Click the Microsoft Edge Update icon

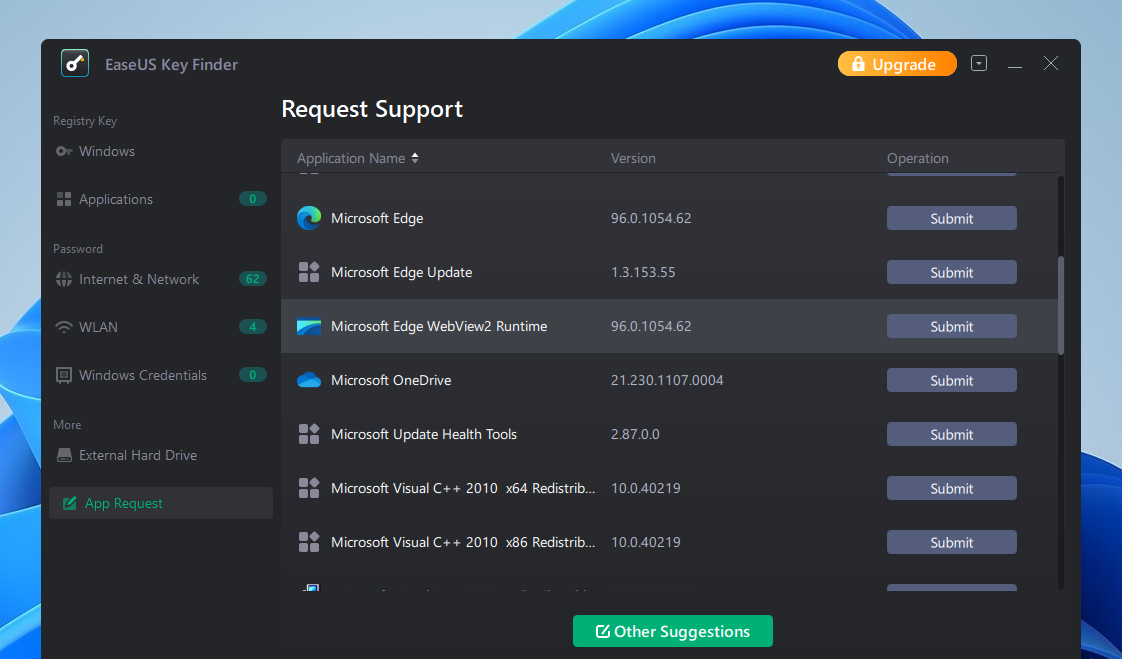click(x=309, y=272)
